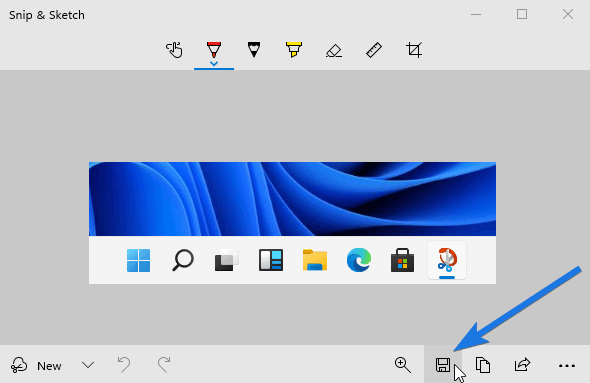Open ballpoint pen options chevron
Viewport: 590px width, 383px height.
(x=214, y=64)
